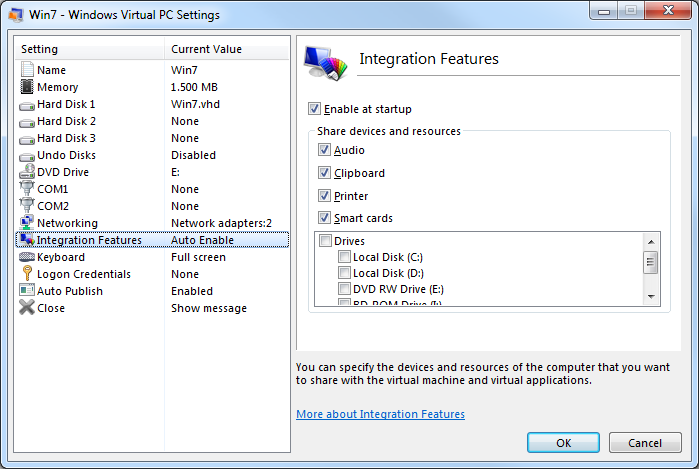Select the Logon Credentials setting row
Image resolution: width=699 pixels, height=469 pixels.
[x=152, y=274]
